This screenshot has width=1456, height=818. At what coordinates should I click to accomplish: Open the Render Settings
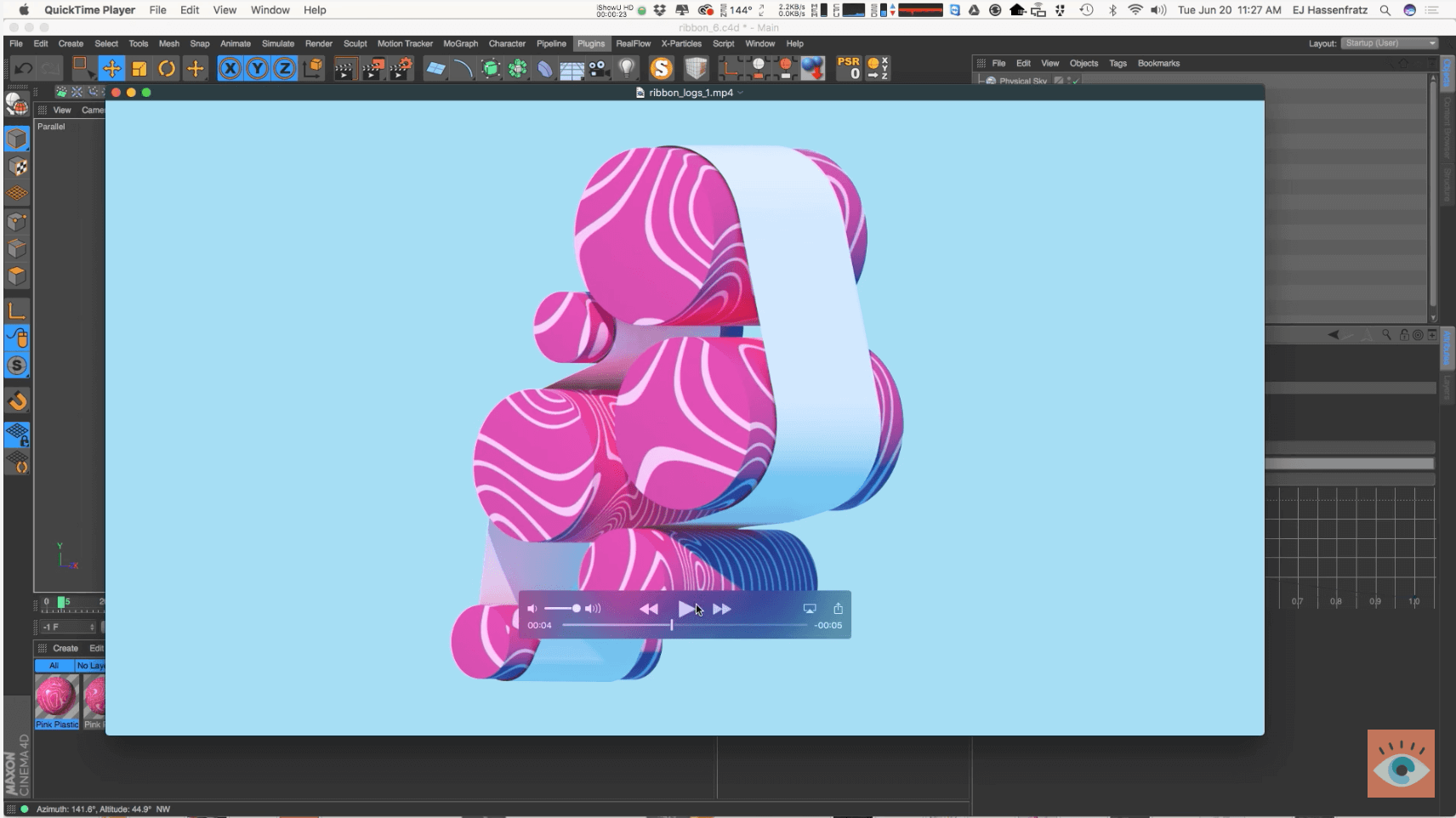(x=397, y=68)
